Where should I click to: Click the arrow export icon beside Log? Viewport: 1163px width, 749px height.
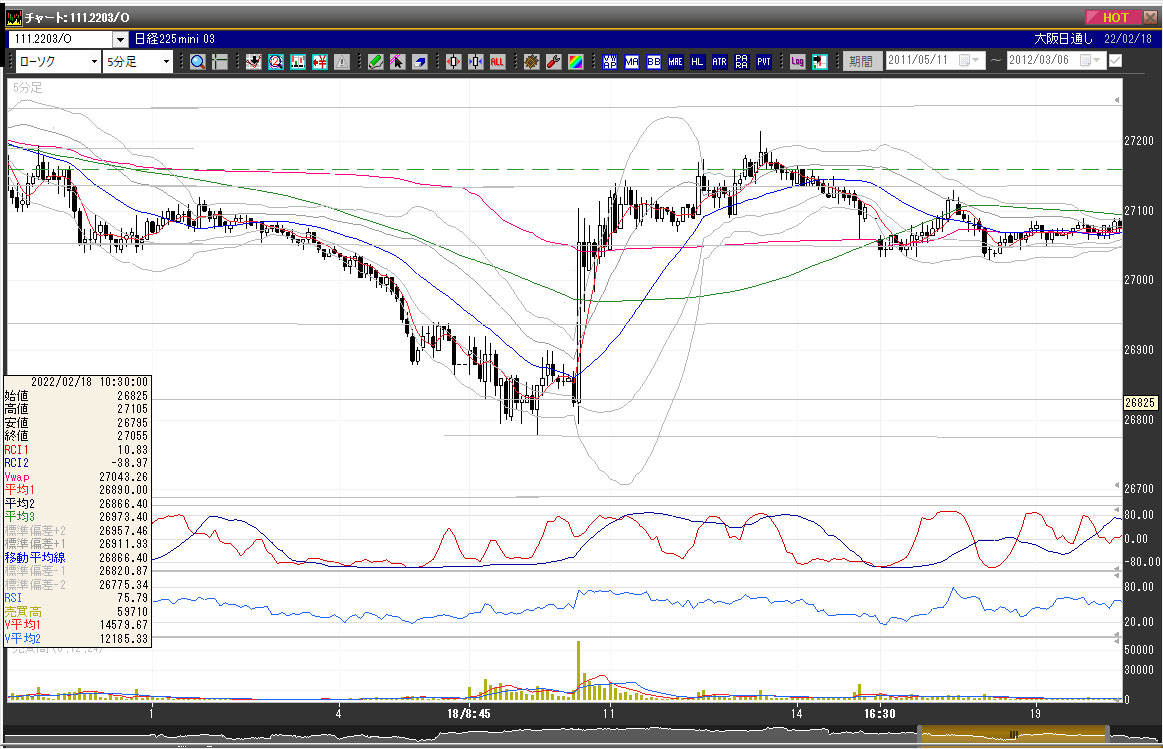tap(820, 62)
